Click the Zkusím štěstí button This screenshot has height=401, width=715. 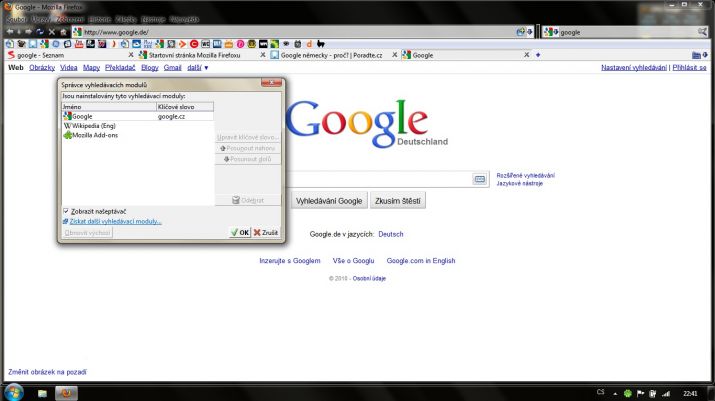[x=398, y=201]
